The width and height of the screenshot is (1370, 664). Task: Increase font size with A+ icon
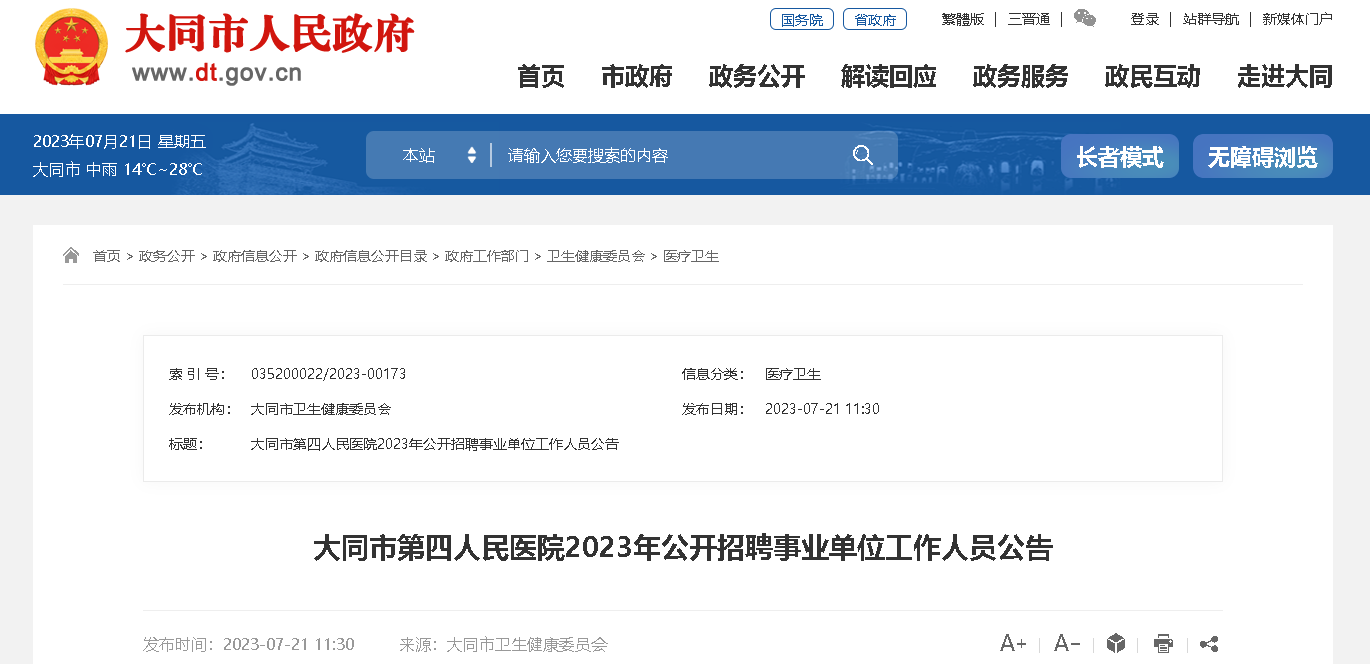tap(1012, 643)
